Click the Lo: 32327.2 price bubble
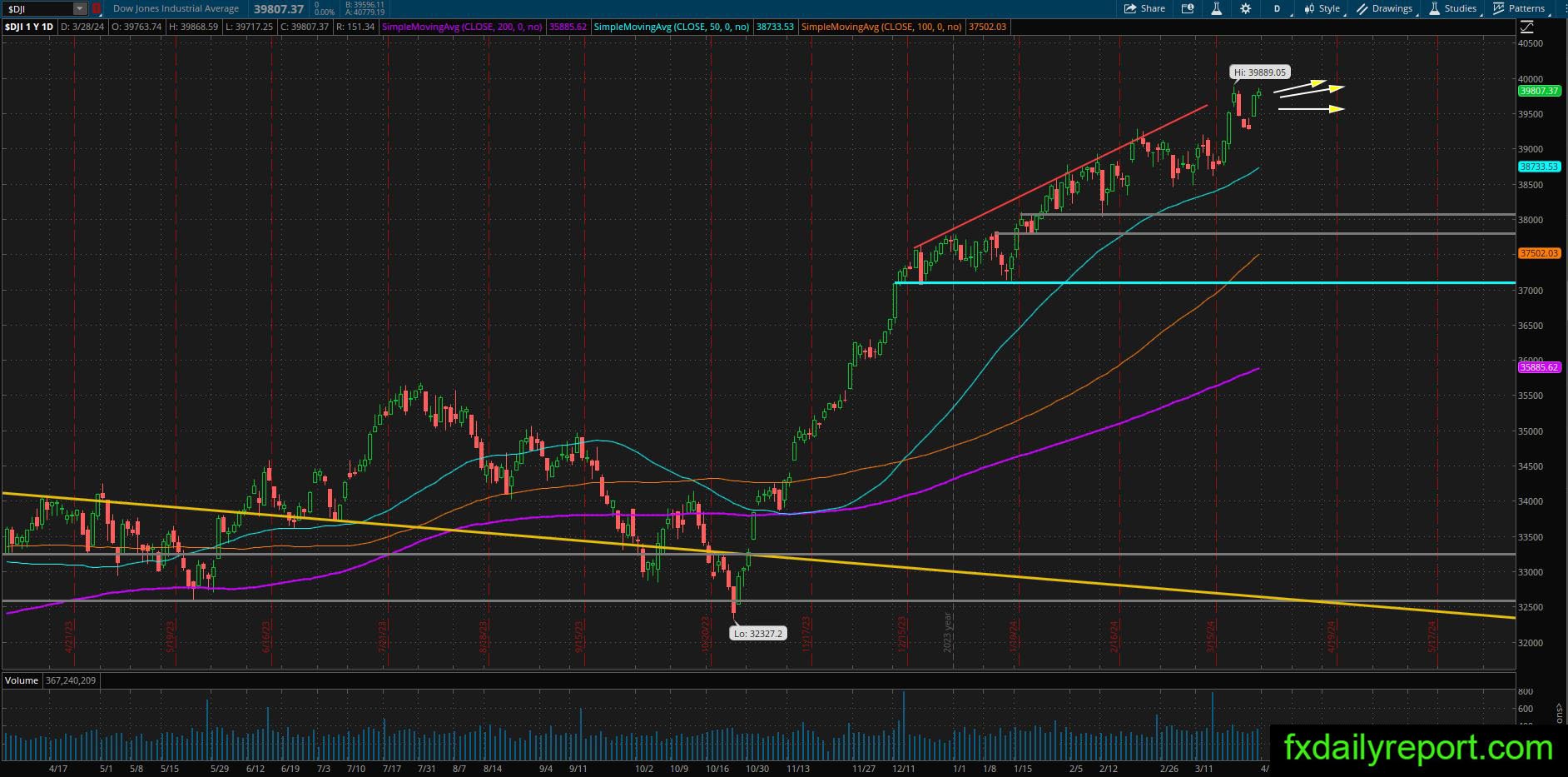 point(758,634)
